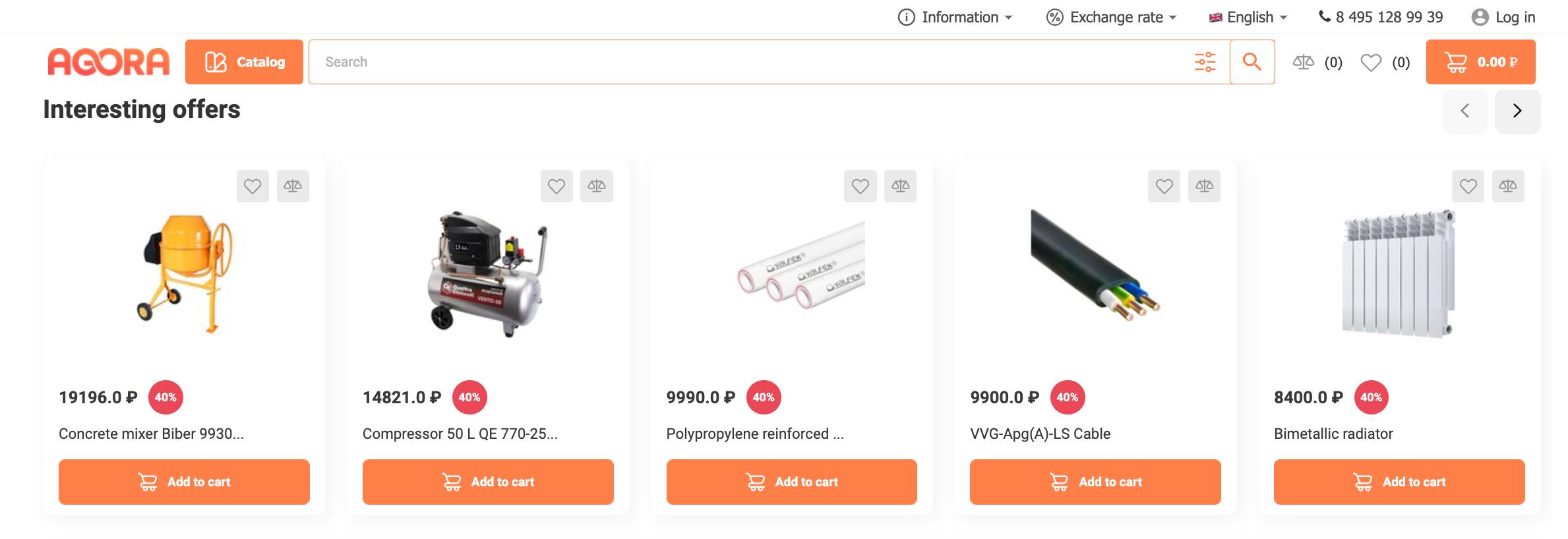Open the Compressor 50 L product image
The width and height of the screenshot is (1568, 539).
point(488,273)
